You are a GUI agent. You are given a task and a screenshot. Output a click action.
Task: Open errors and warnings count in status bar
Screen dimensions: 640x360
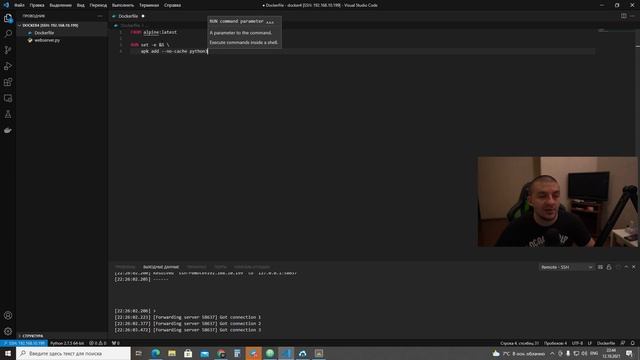click(x=98, y=343)
